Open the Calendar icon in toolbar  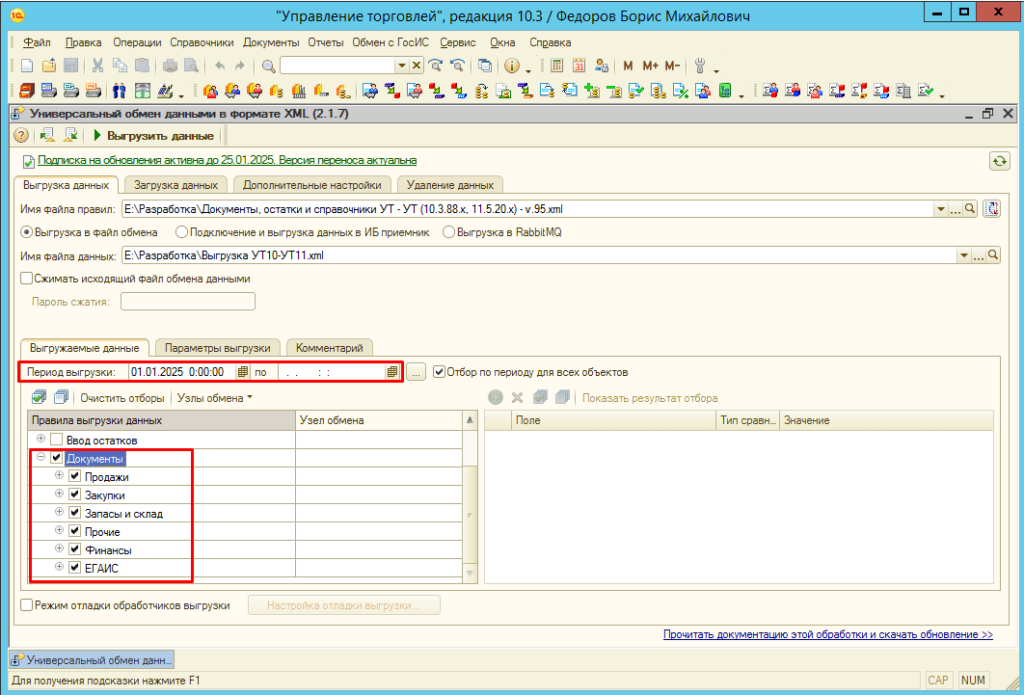[x=579, y=65]
